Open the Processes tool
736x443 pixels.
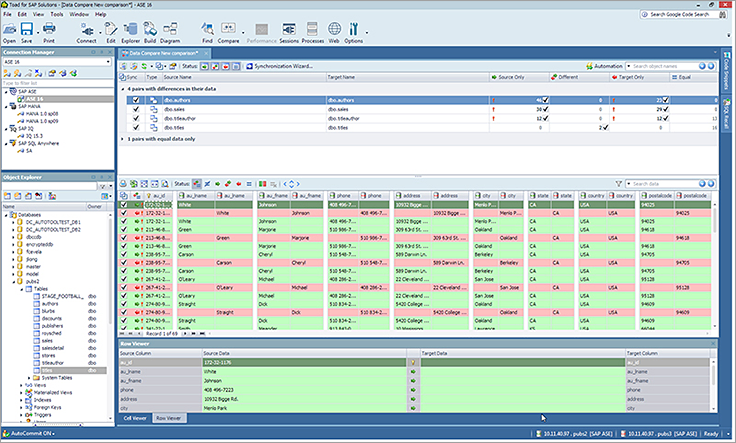(313, 33)
